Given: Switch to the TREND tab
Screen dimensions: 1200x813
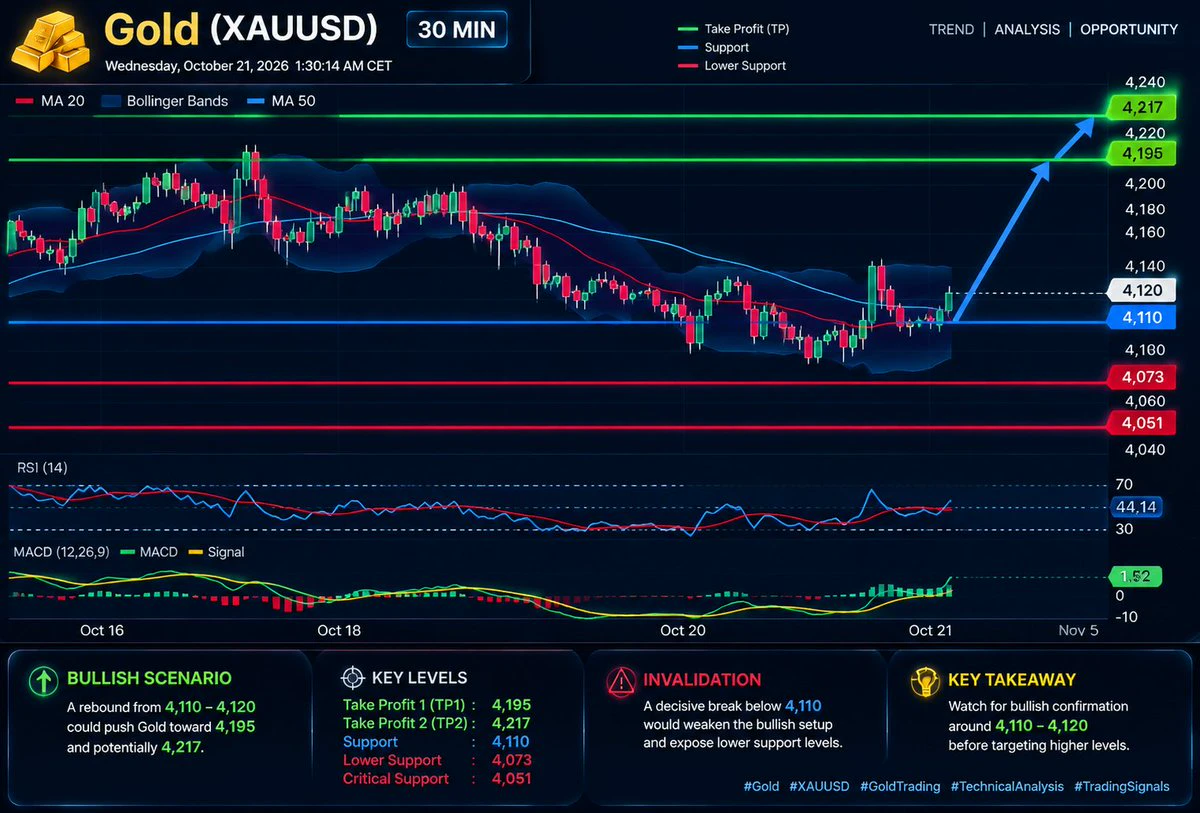Looking at the screenshot, I should coord(951,29).
